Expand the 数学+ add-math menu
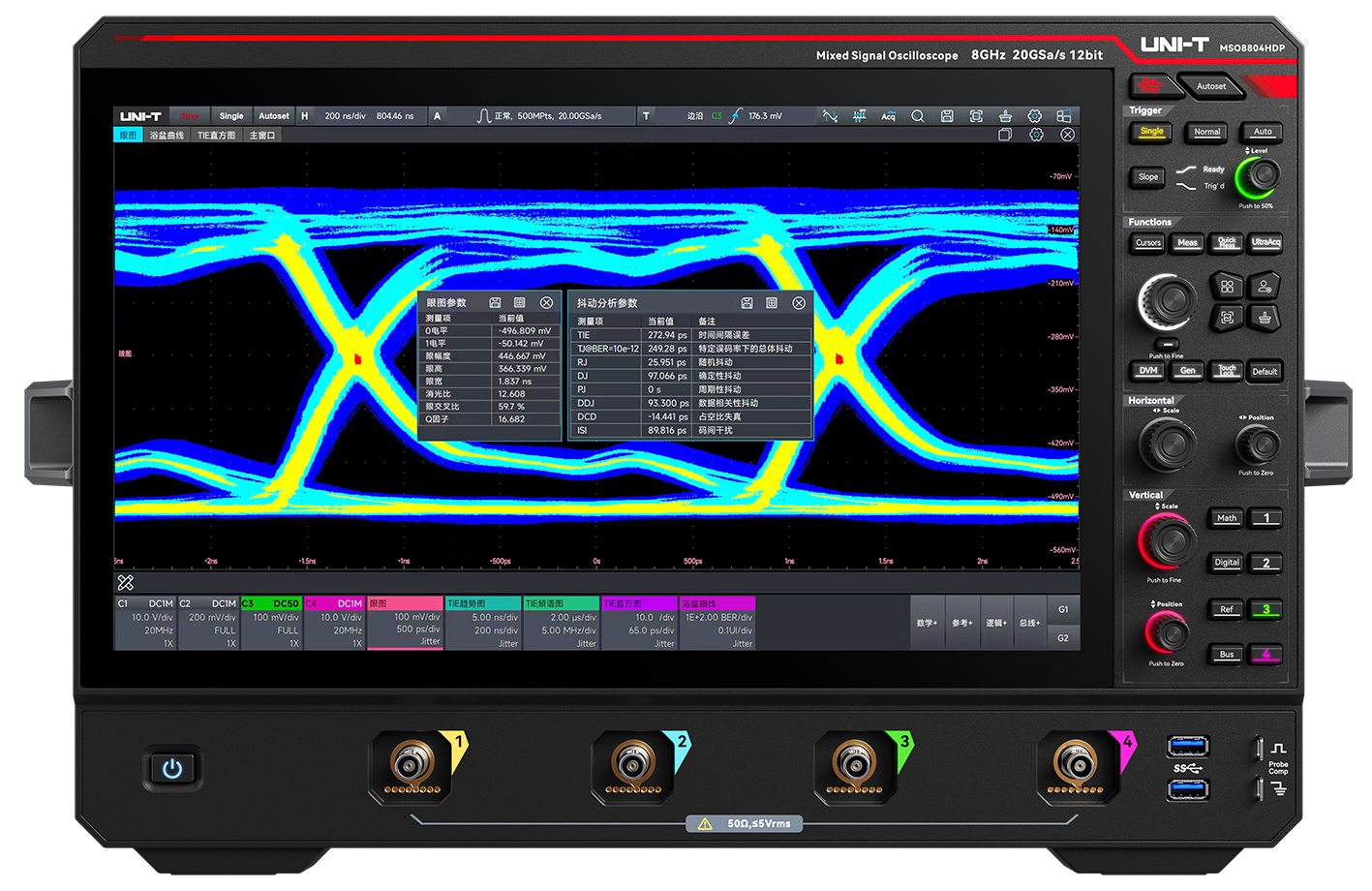This screenshot has height=891, width=1372. 928,623
